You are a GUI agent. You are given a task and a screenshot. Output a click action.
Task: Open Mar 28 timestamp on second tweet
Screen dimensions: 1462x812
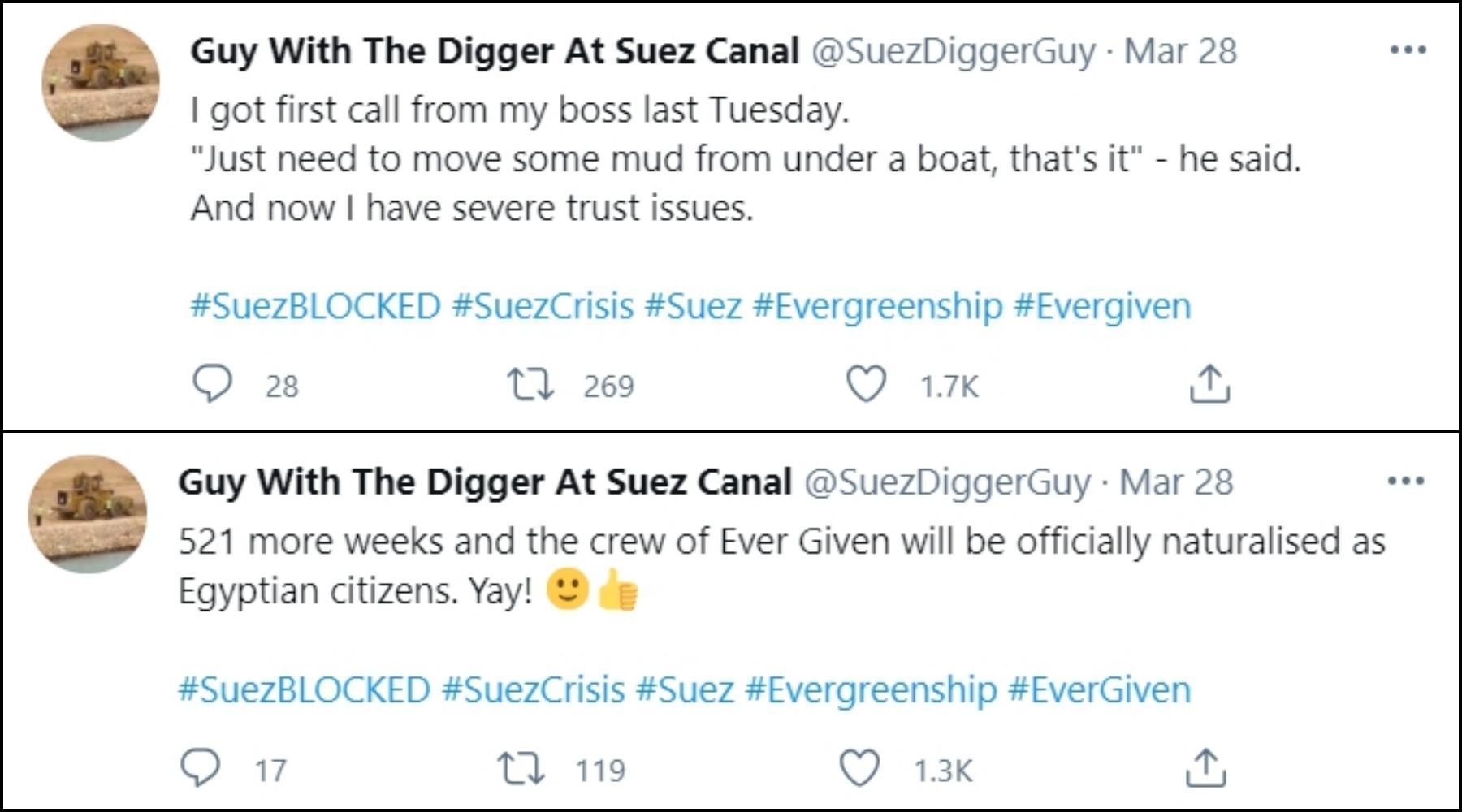point(1176,482)
